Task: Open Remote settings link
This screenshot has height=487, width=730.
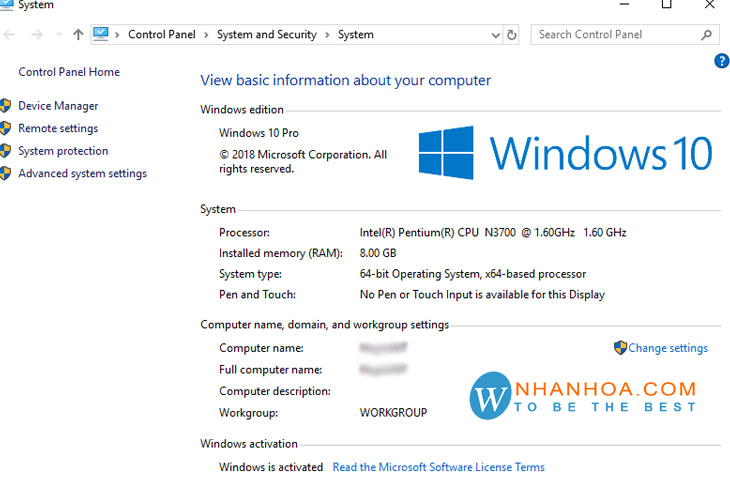Action: tap(58, 128)
